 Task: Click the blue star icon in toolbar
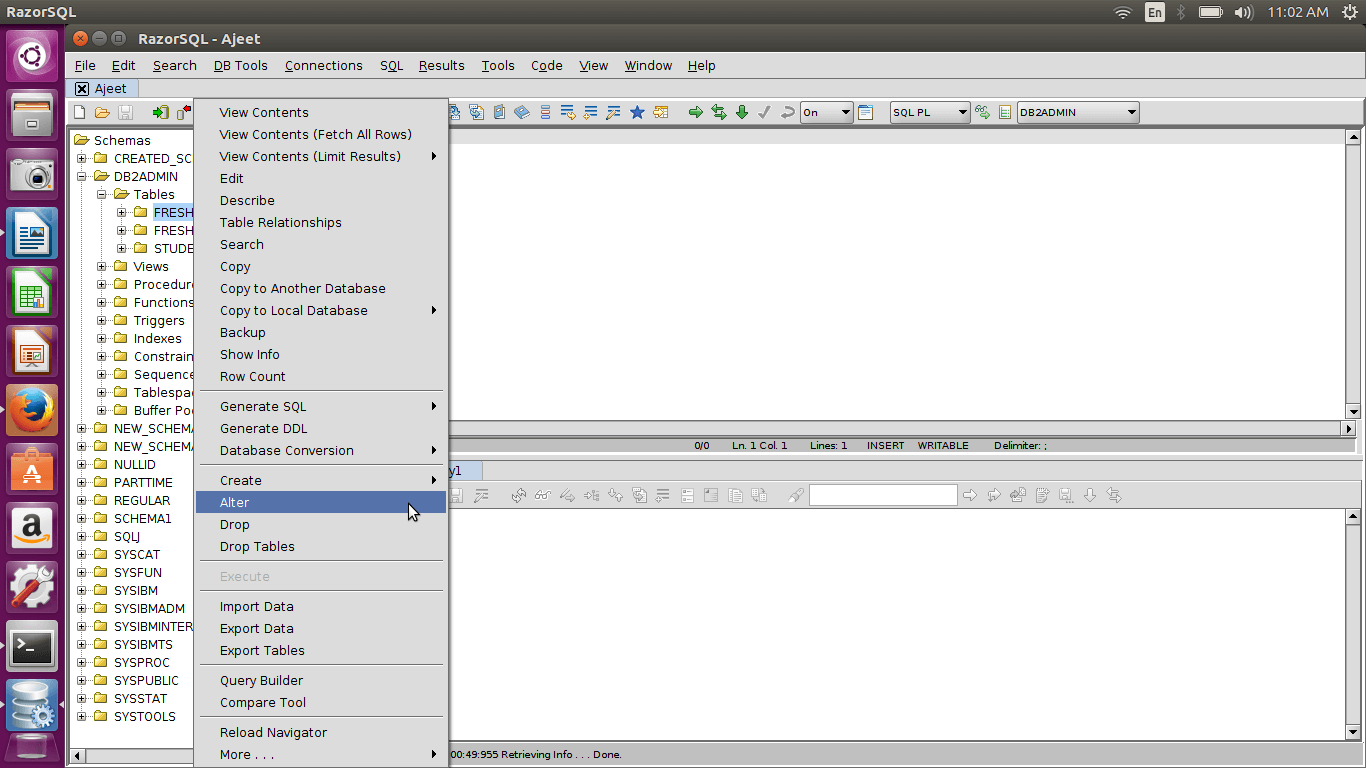click(x=637, y=113)
